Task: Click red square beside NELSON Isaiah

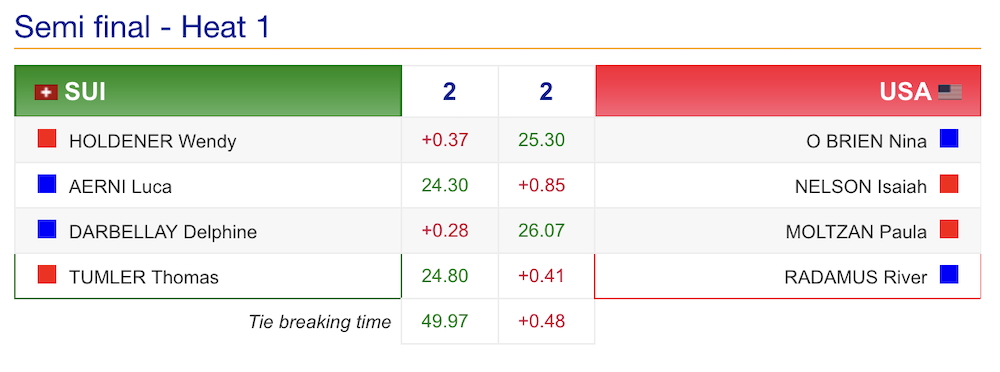Action: [949, 184]
